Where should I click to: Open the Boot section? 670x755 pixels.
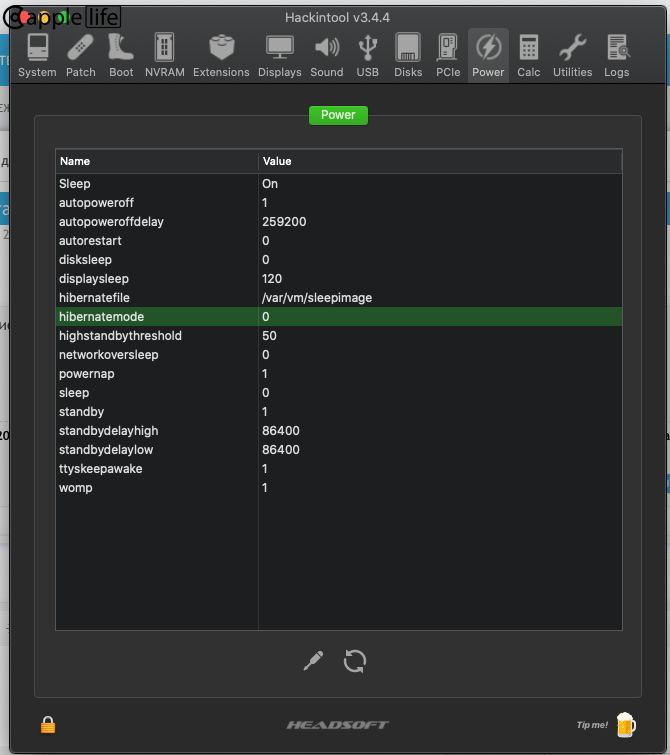tap(121, 56)
